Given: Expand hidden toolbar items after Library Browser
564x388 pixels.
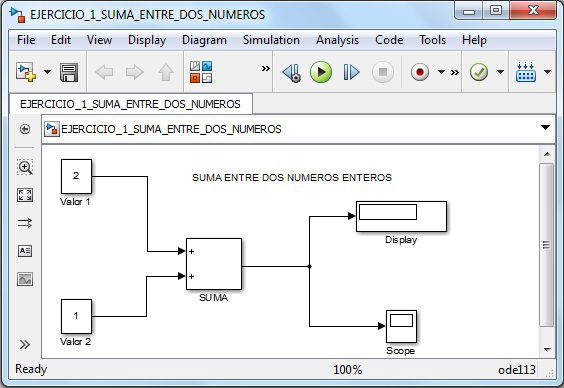Looking at the screenshot, I should pyautogui.click(x=265, y=68).
